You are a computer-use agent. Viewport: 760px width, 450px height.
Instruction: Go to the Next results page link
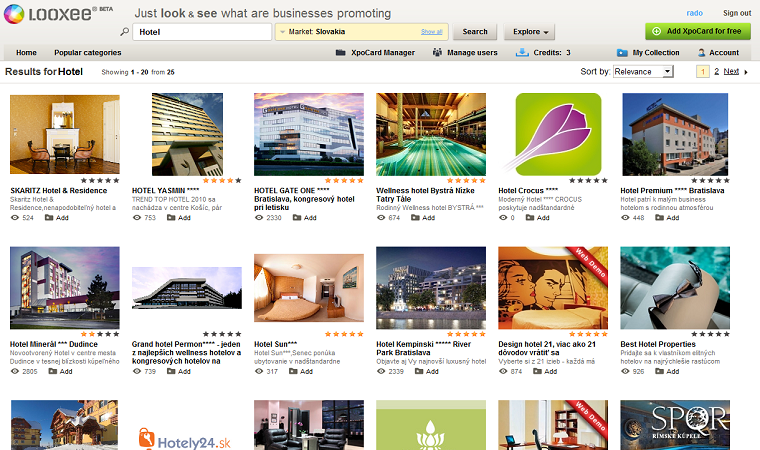[x=731, y=71]
